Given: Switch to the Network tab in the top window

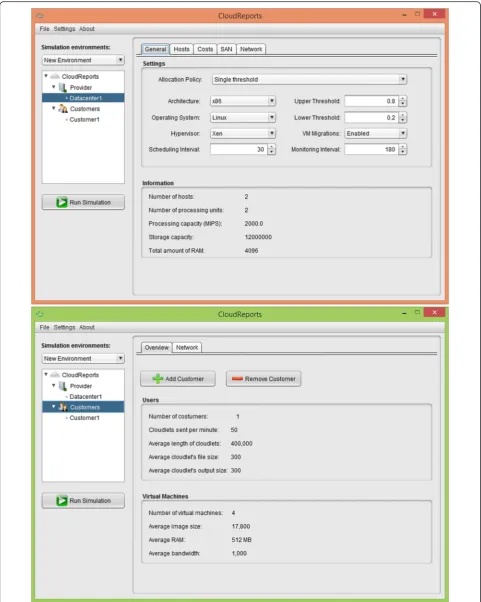Looking at the screenshot, I should coord(251,49).
